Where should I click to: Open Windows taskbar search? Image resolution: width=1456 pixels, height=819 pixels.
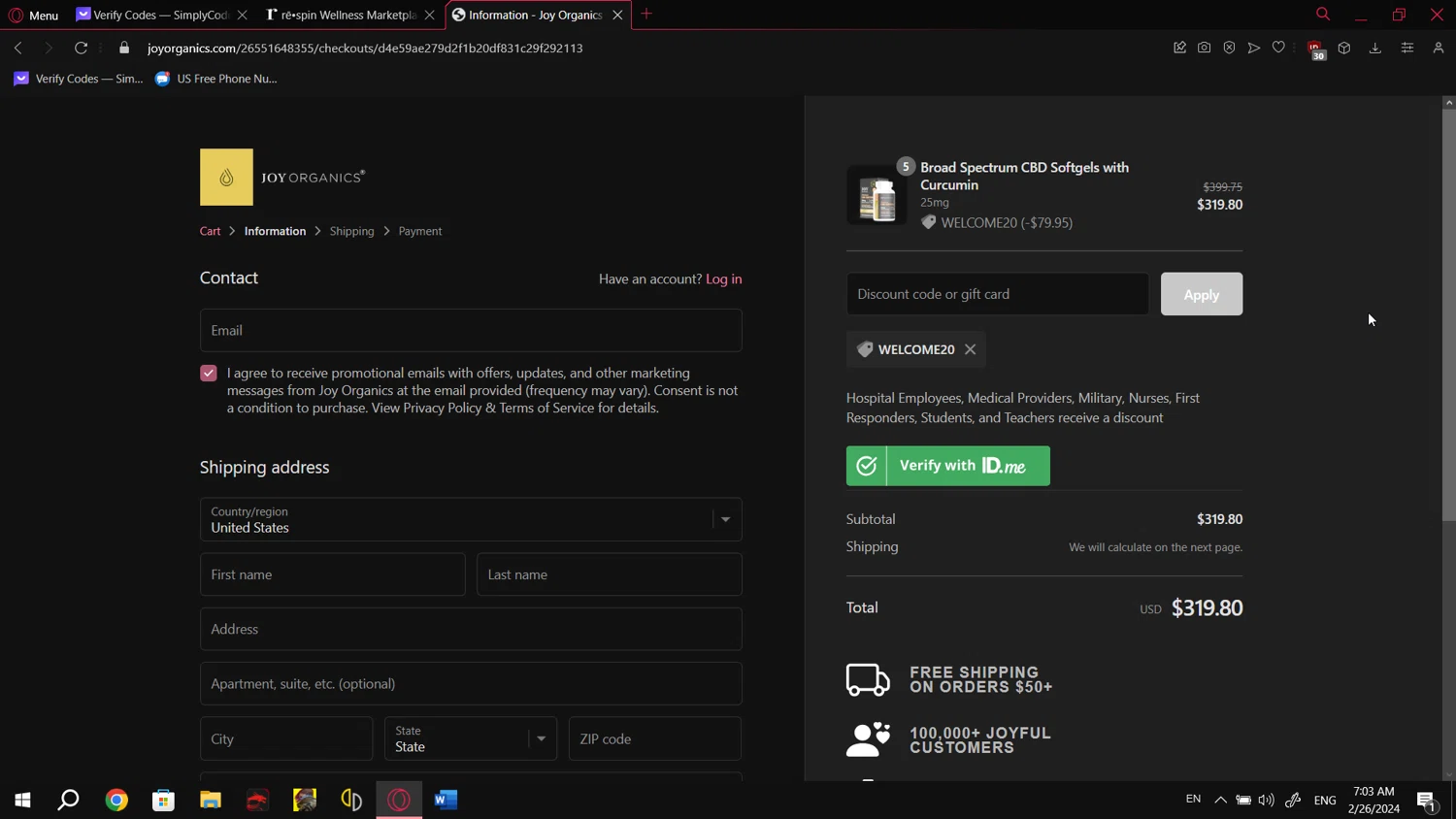point(68,800)
